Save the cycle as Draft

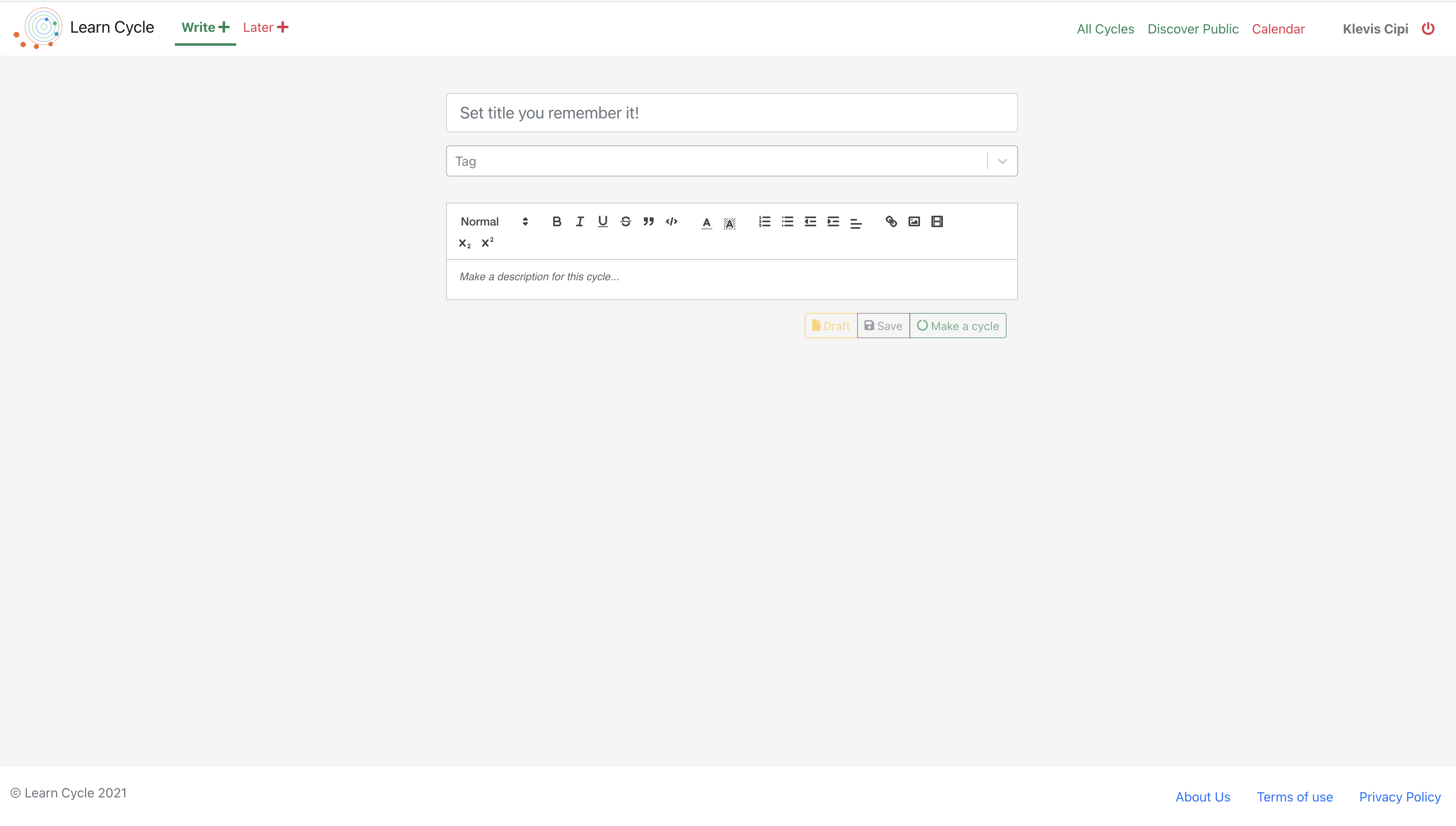click(830, 325)
